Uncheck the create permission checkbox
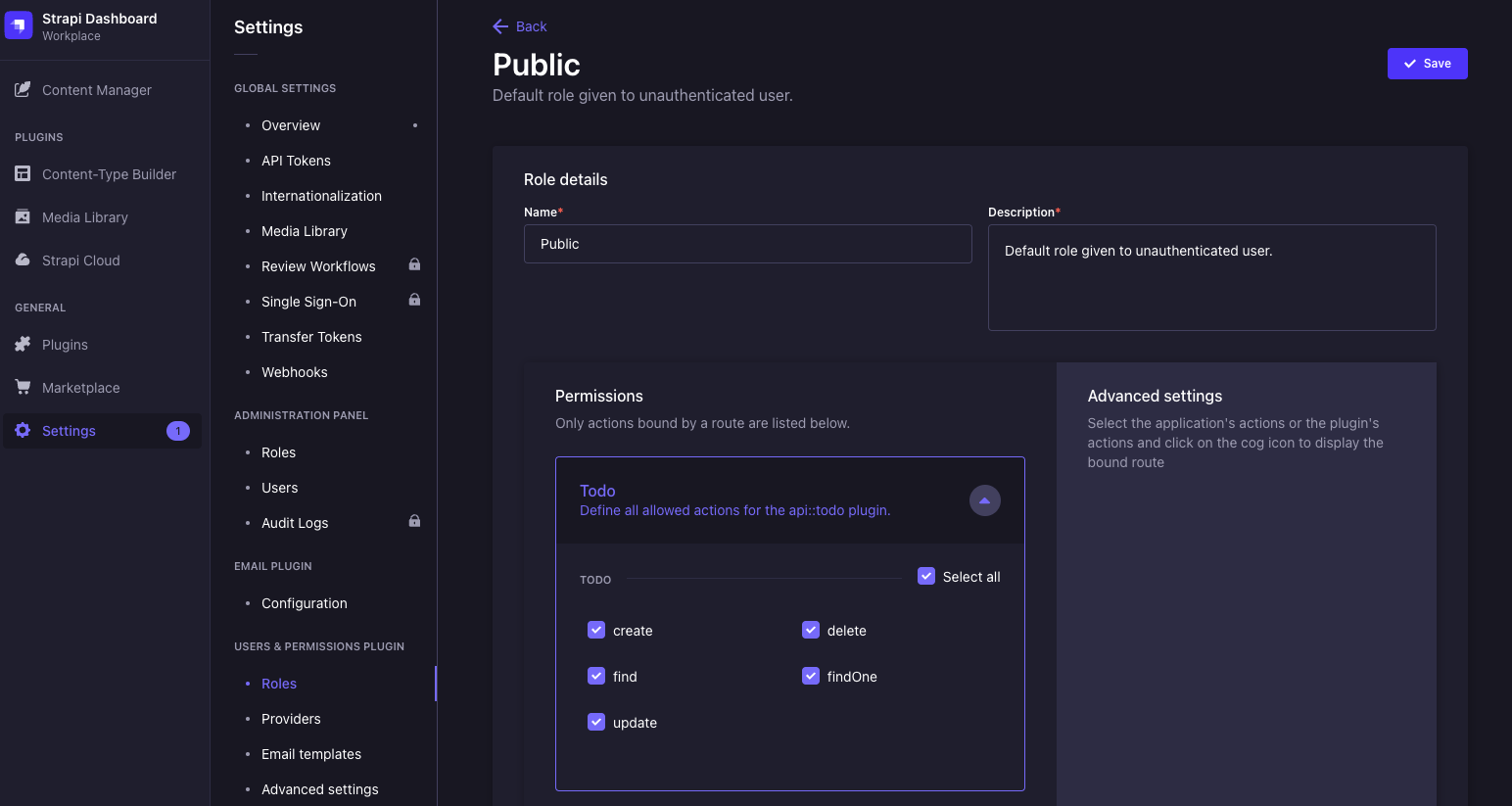 596,630
